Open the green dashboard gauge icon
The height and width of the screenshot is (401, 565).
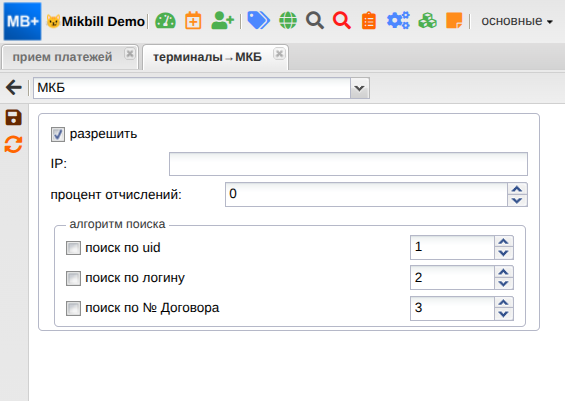(165, 21)
